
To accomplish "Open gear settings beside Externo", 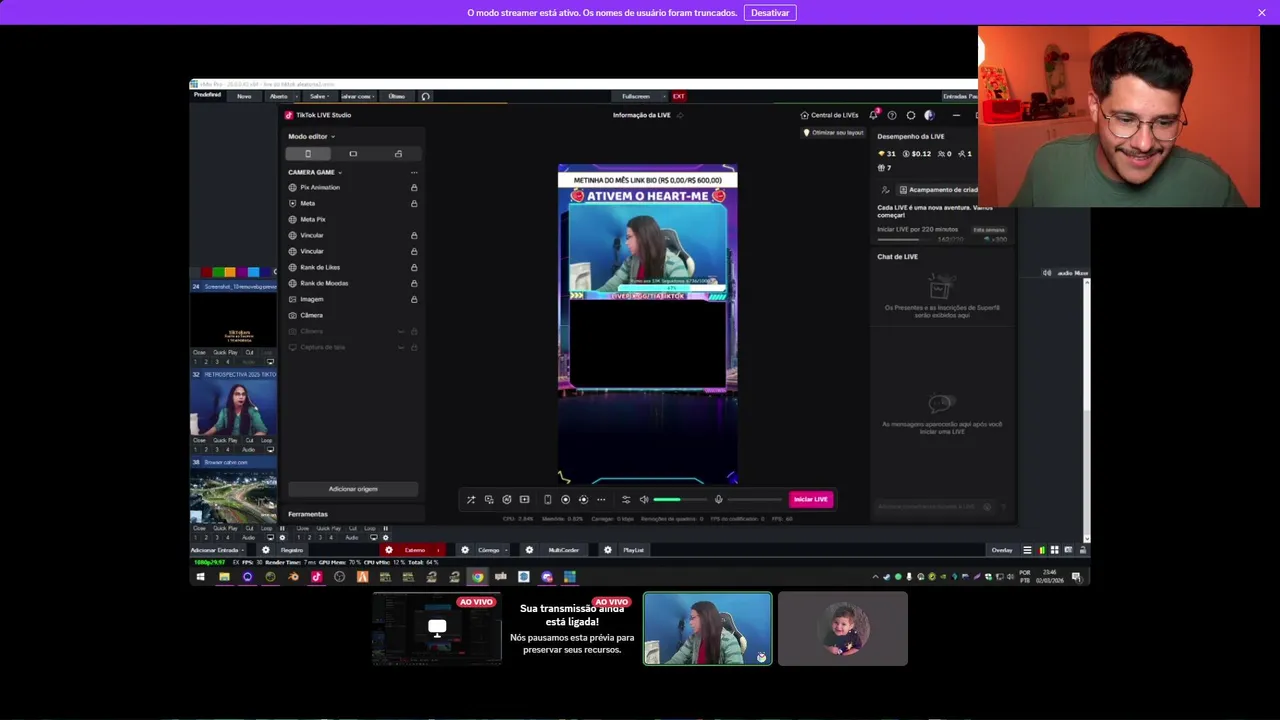I will pyautogui.click(x=389, y=550).
